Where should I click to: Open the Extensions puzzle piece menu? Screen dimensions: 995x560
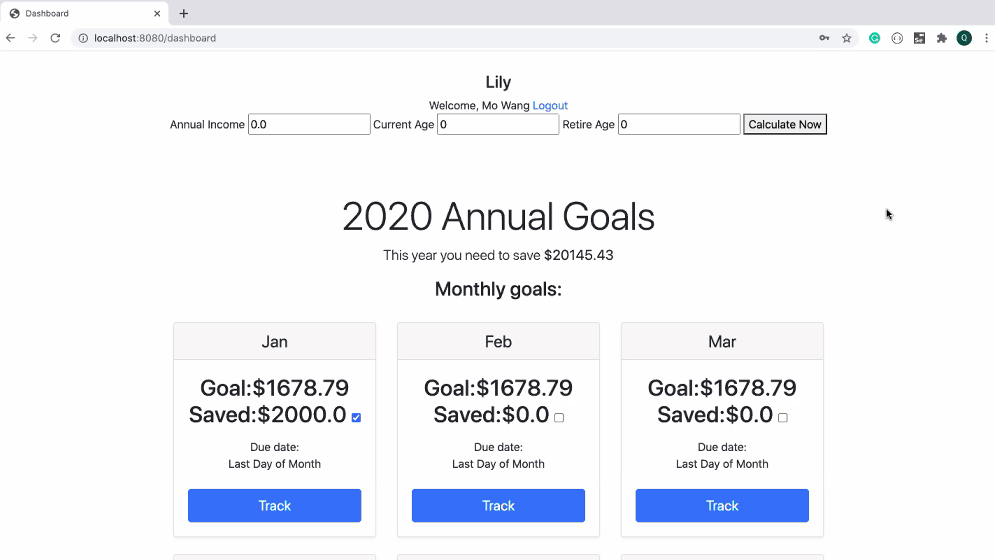pos(941,38)
